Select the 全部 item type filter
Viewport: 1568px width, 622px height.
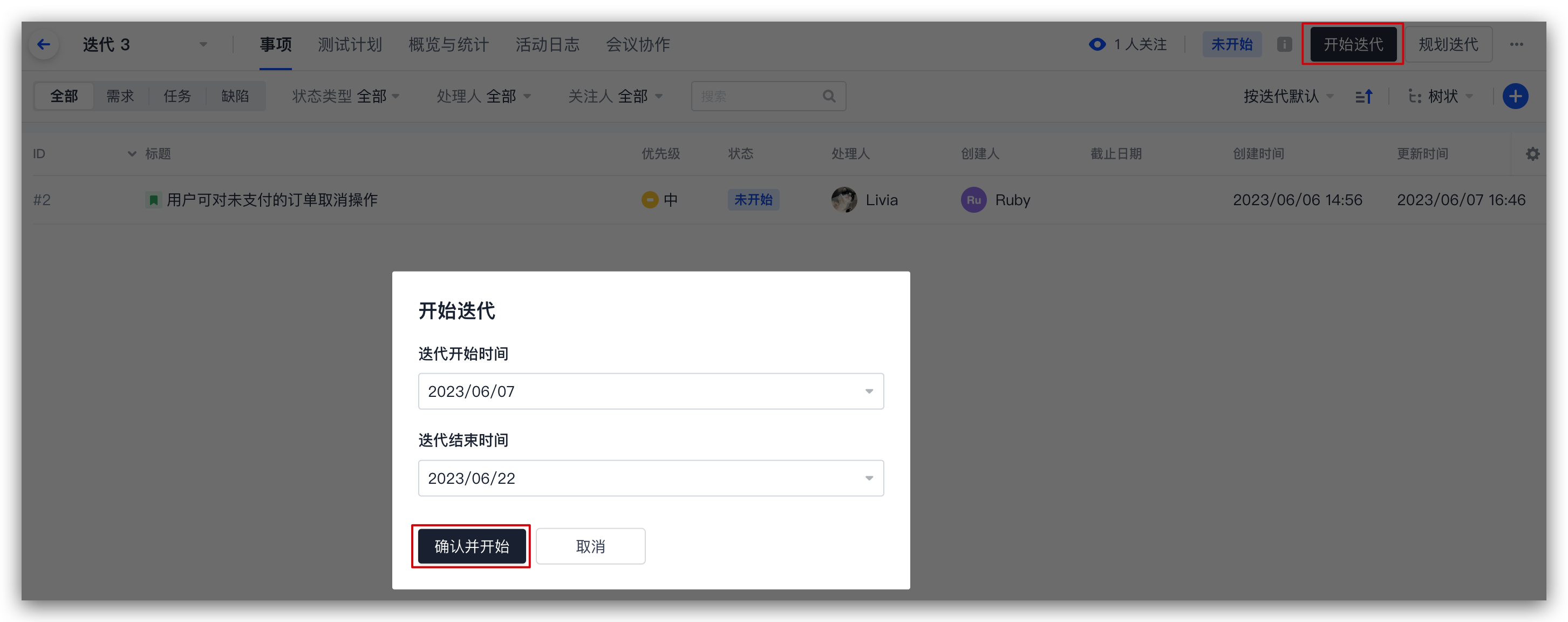[64, 96]
